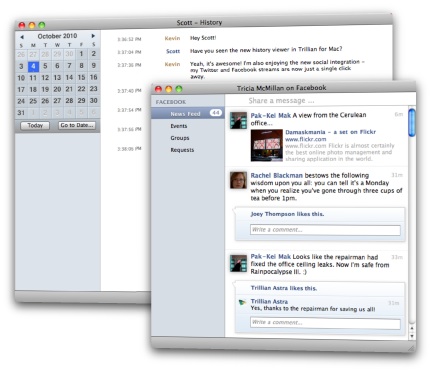Click the News Feed unread count badge
This screenshot has height=372, width=432.
click(x=216, y=113)
